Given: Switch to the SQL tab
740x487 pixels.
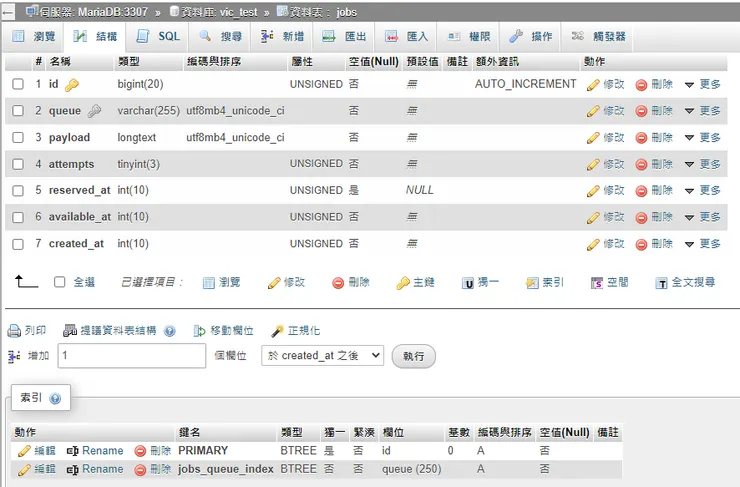Looking at the screenshot, I should 158,36.
